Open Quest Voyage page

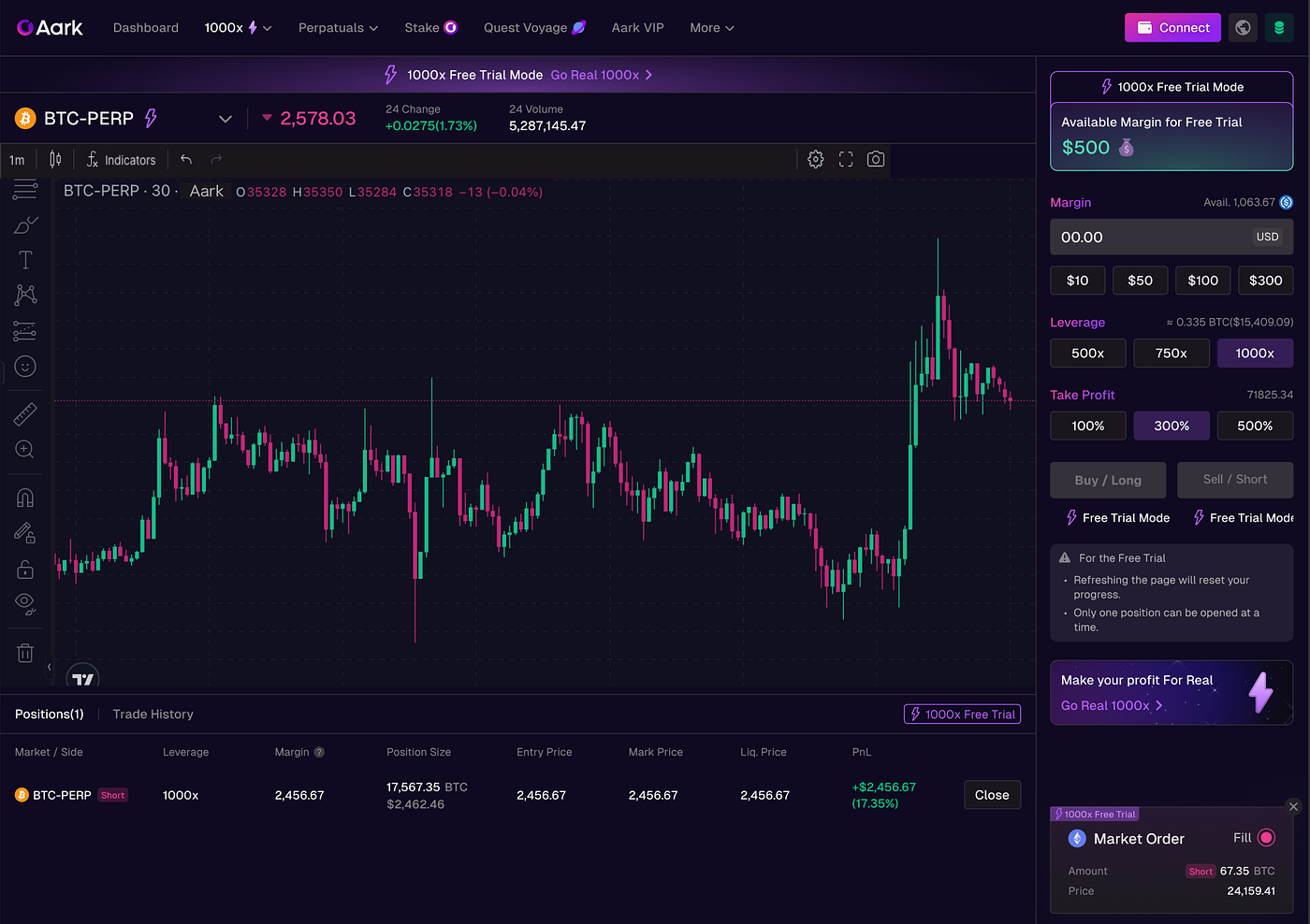tap(534, 28)
